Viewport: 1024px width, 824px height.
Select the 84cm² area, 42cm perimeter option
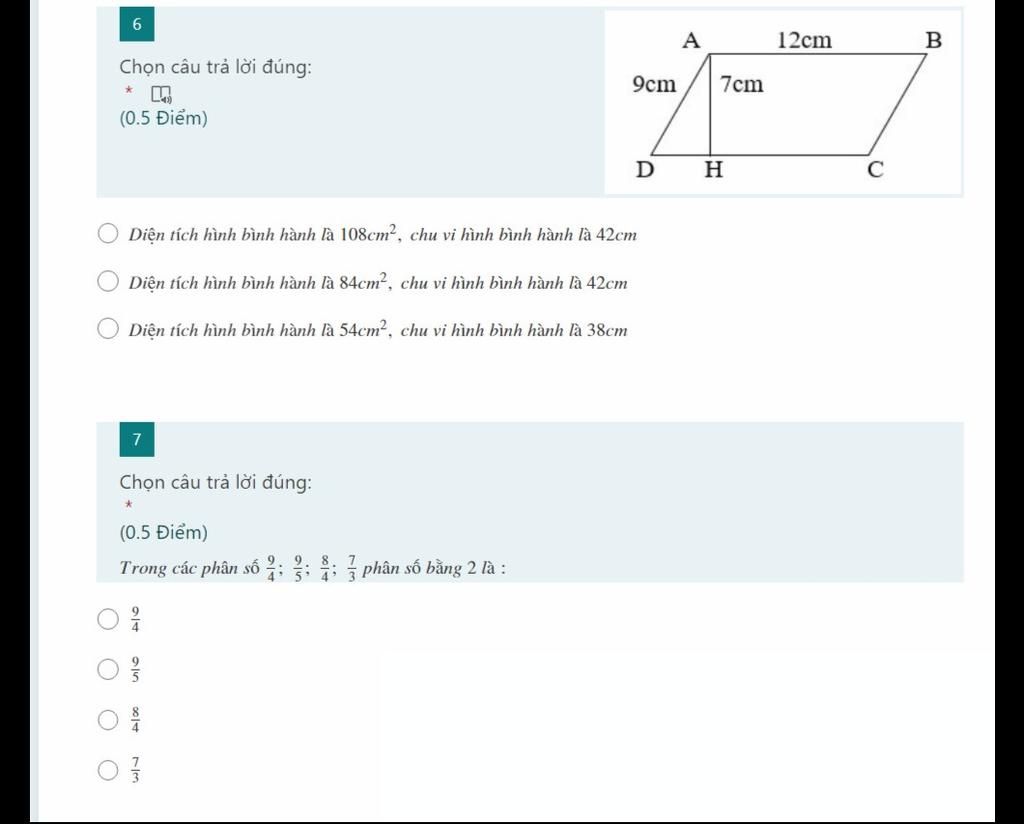(x=108, y=281)
